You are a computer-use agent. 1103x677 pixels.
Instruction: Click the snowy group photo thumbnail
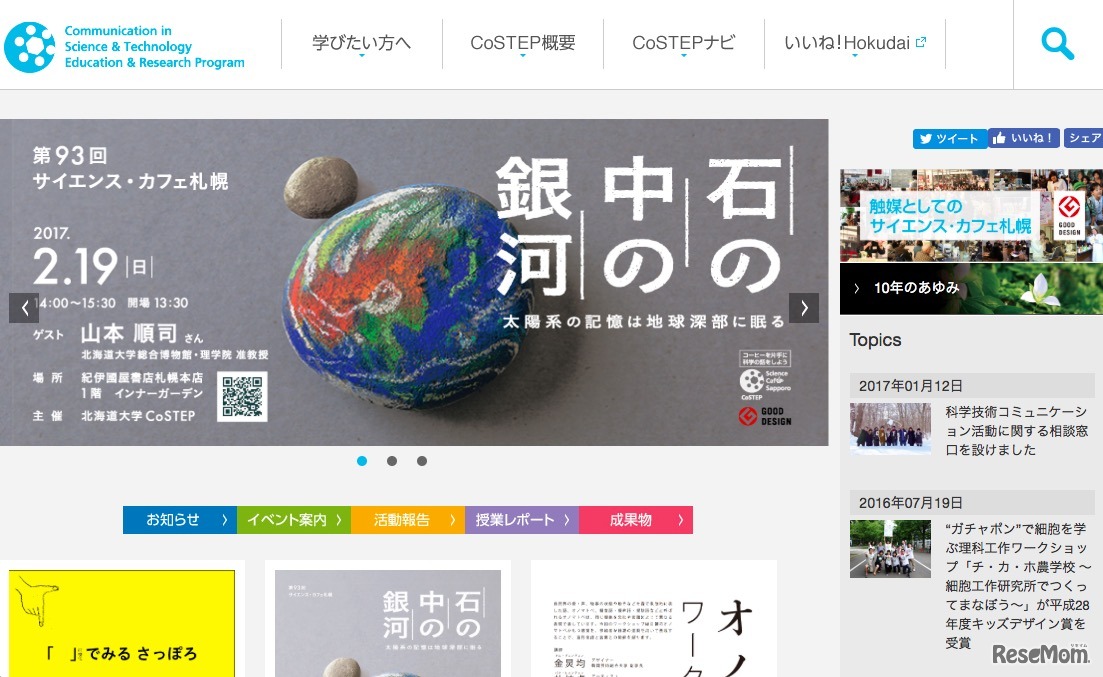pyautogui.click(x=890, y=428)
